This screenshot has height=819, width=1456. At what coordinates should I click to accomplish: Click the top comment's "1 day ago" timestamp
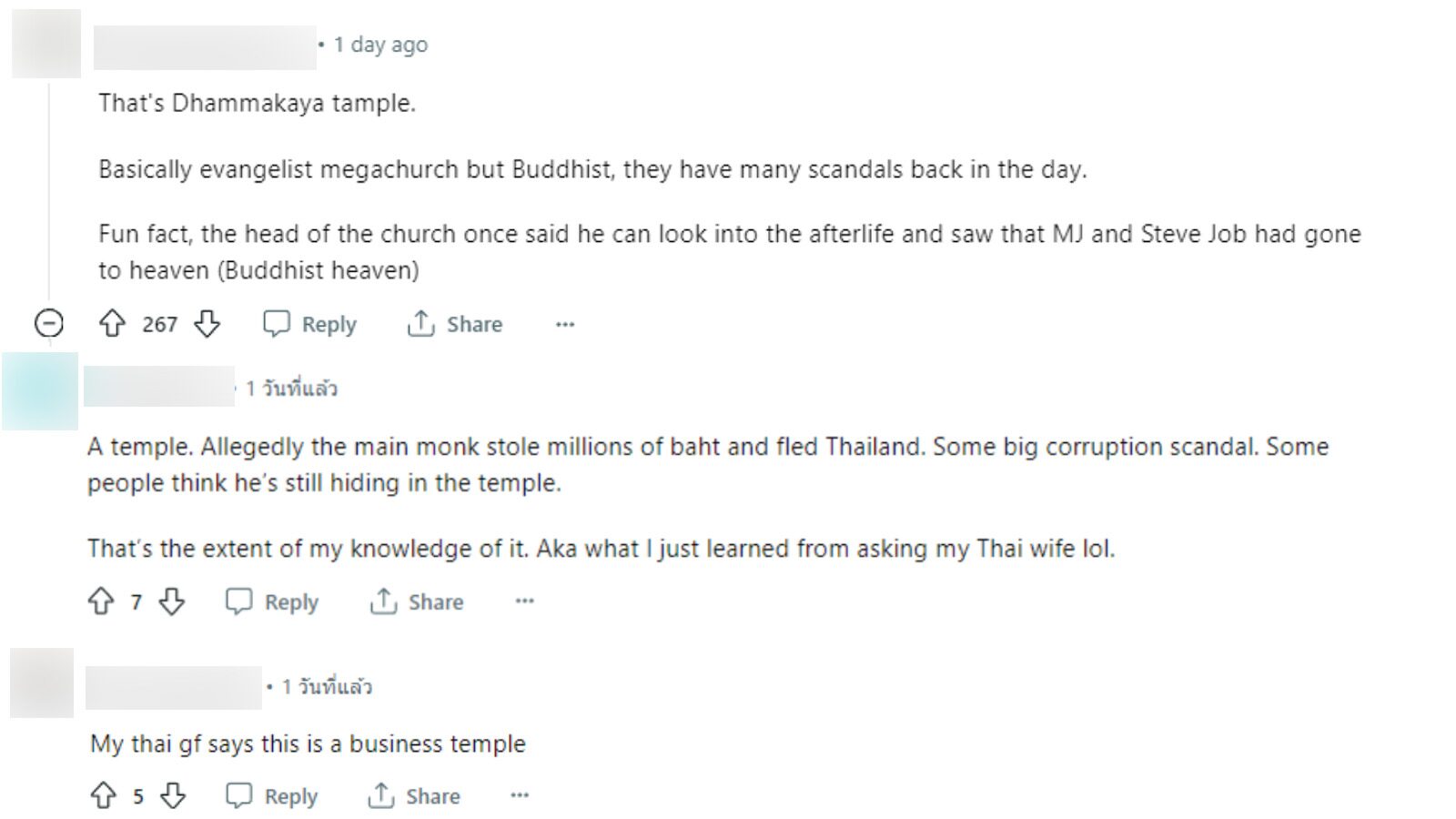(x=380, y=45)
